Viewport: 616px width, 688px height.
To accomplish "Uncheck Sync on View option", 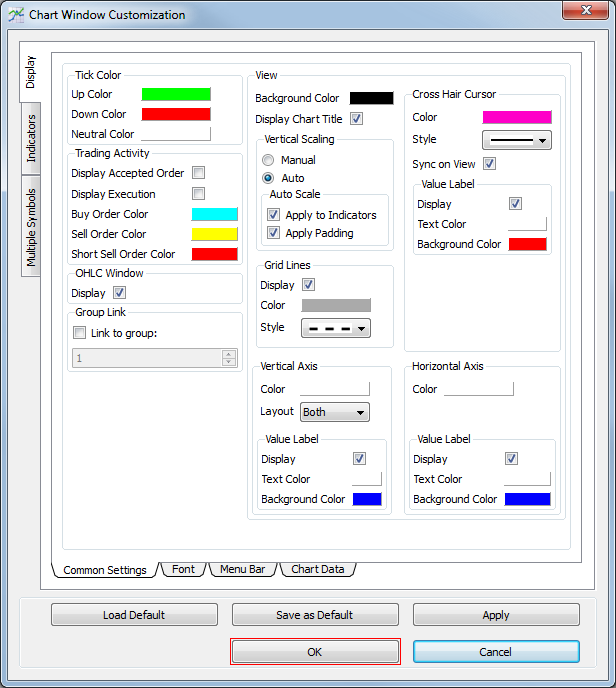I will click(489, 164).
